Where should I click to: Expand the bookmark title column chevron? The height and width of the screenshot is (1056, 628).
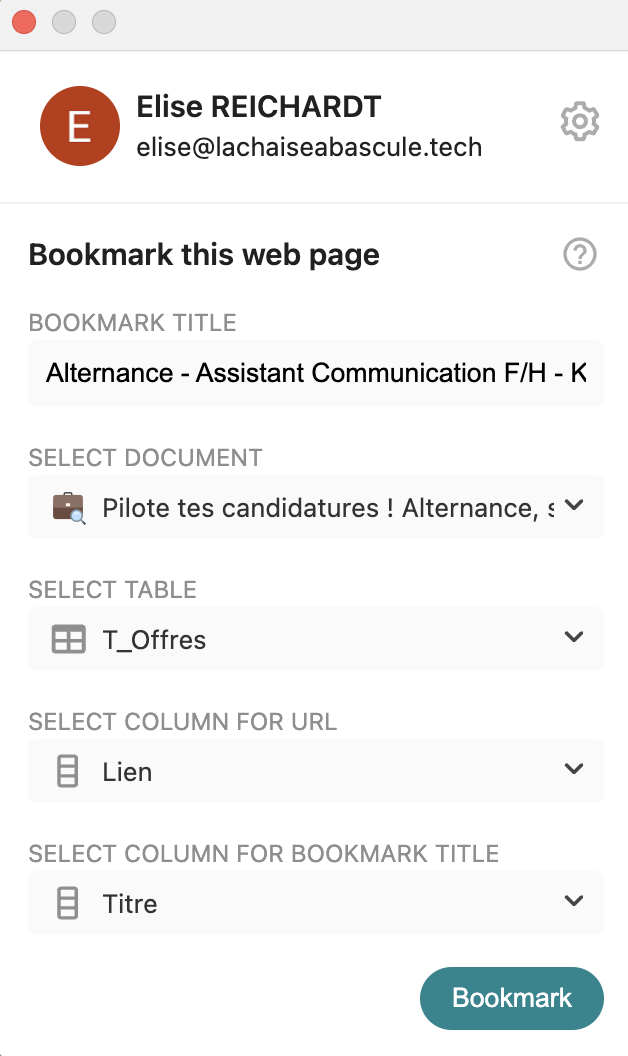(574, 901)
